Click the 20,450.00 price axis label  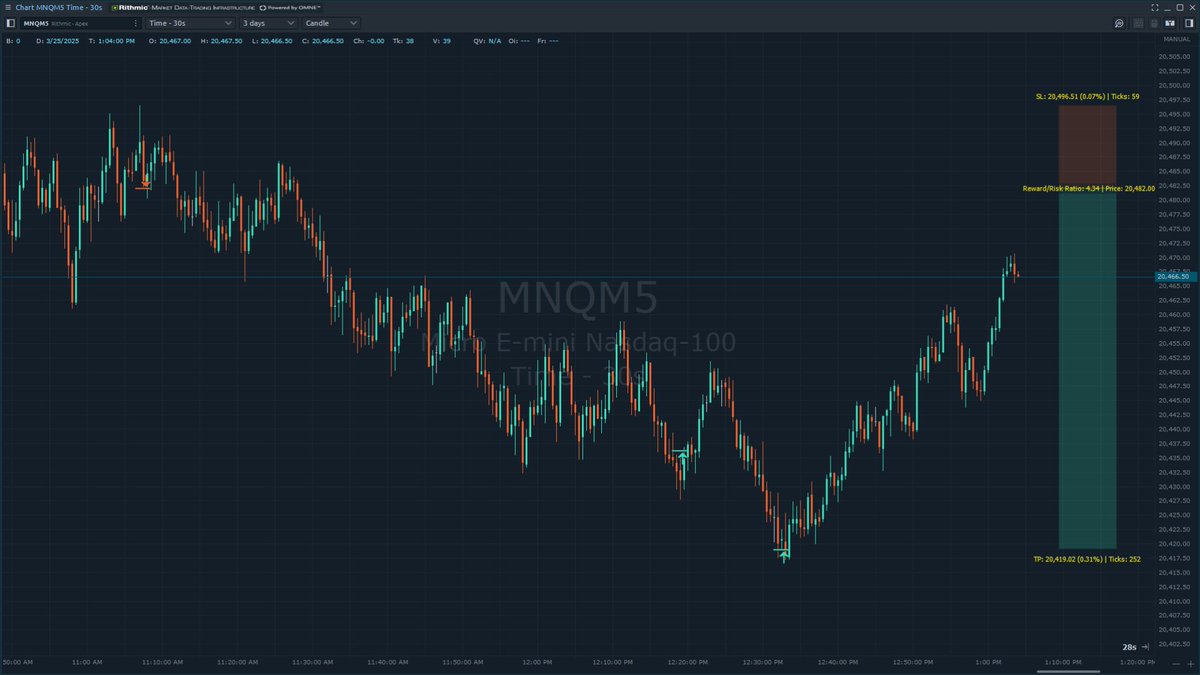[1176, 372]
